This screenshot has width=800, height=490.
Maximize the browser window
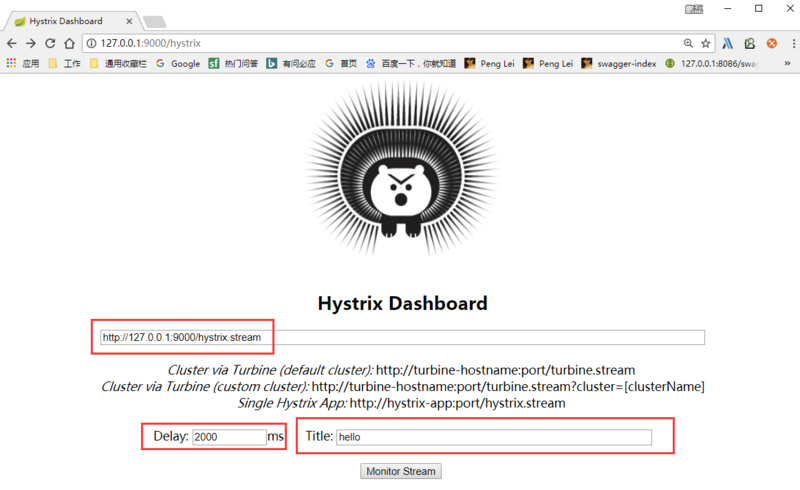759,9
